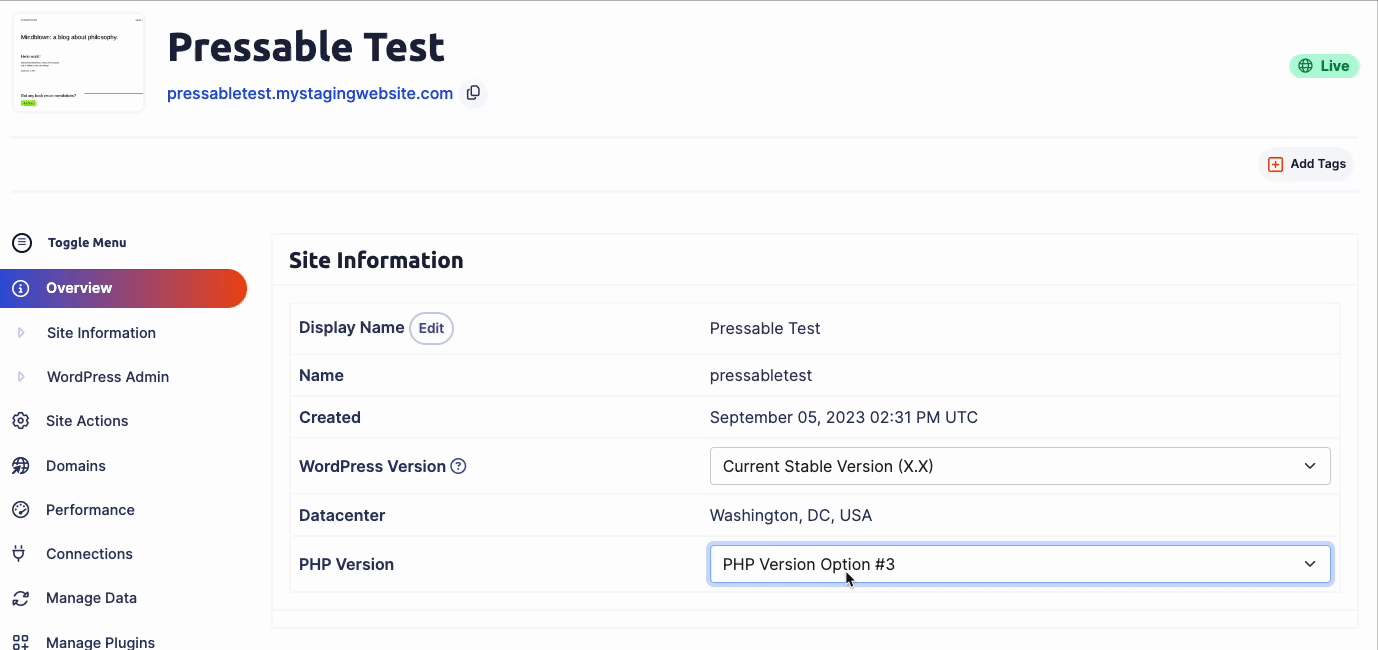1378x650 pixels.
Task: Open the Performance menu item
Action: (x=90, y=510)
